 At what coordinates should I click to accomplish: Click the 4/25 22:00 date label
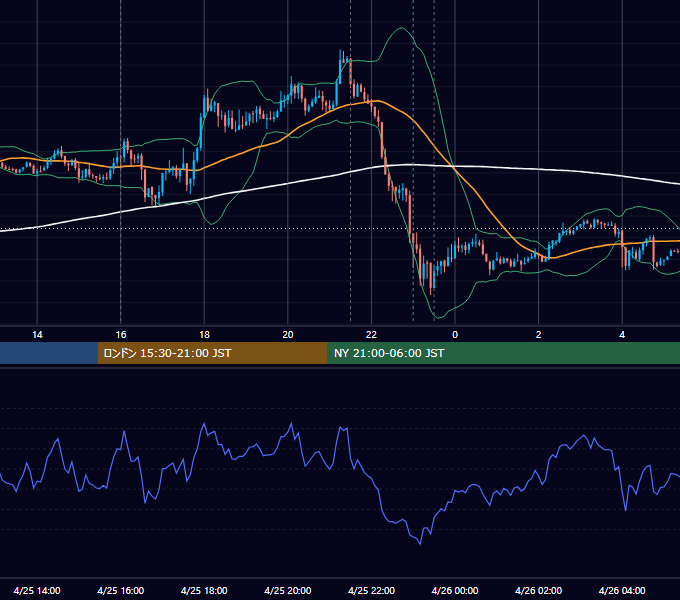coord(371,590)
